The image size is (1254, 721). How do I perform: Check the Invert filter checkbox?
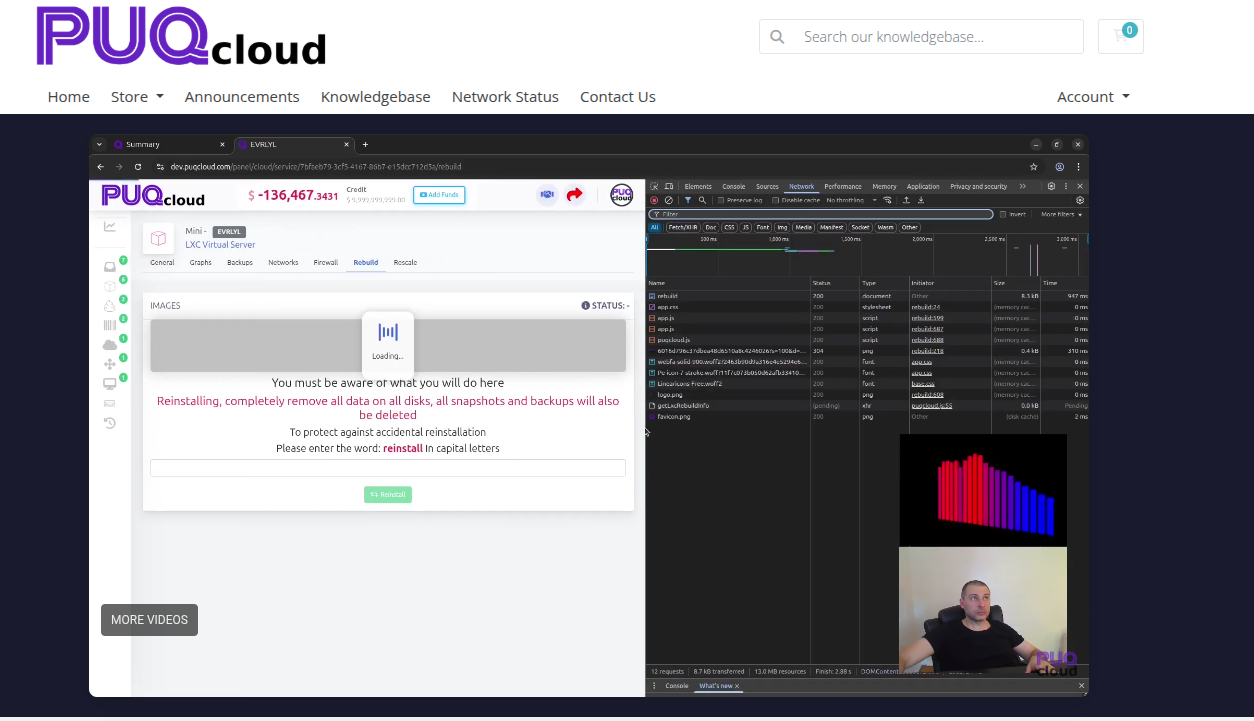pyautogui.click(x=1003, y=213)
